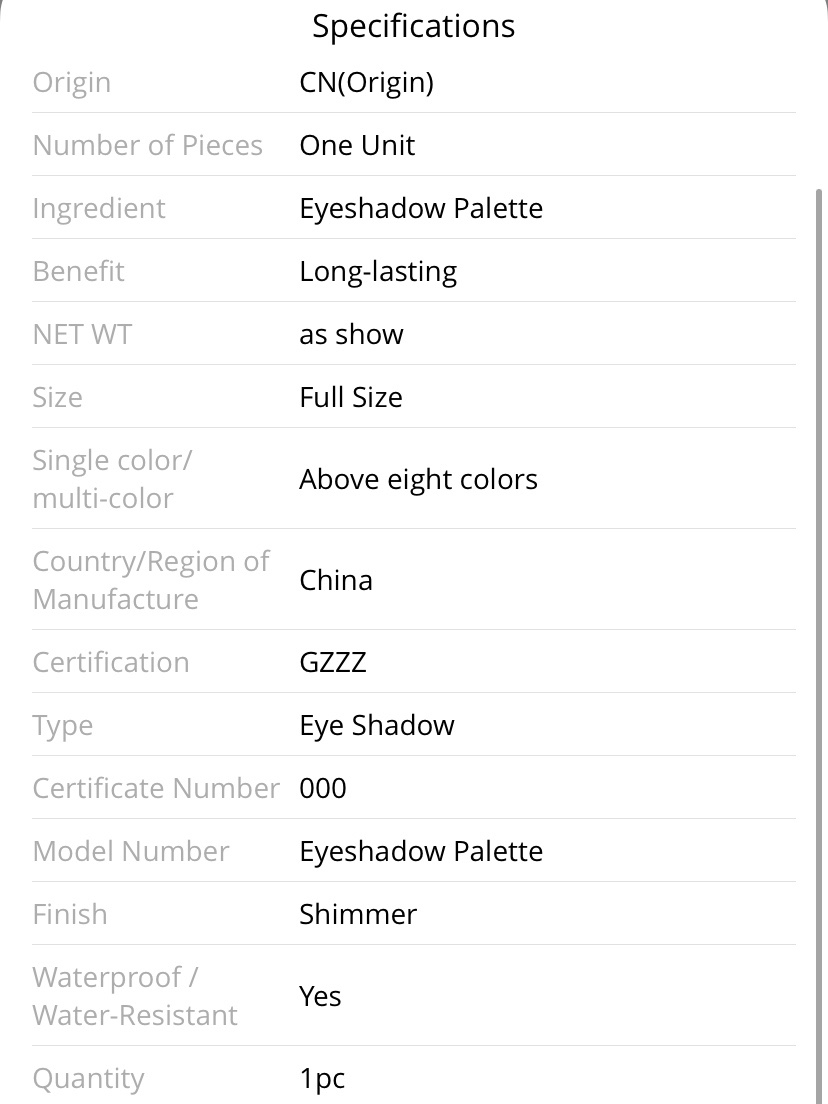Tap the NET WT label
The width and height of the screenshot is (828, 1104).
(x=82, y=334)
